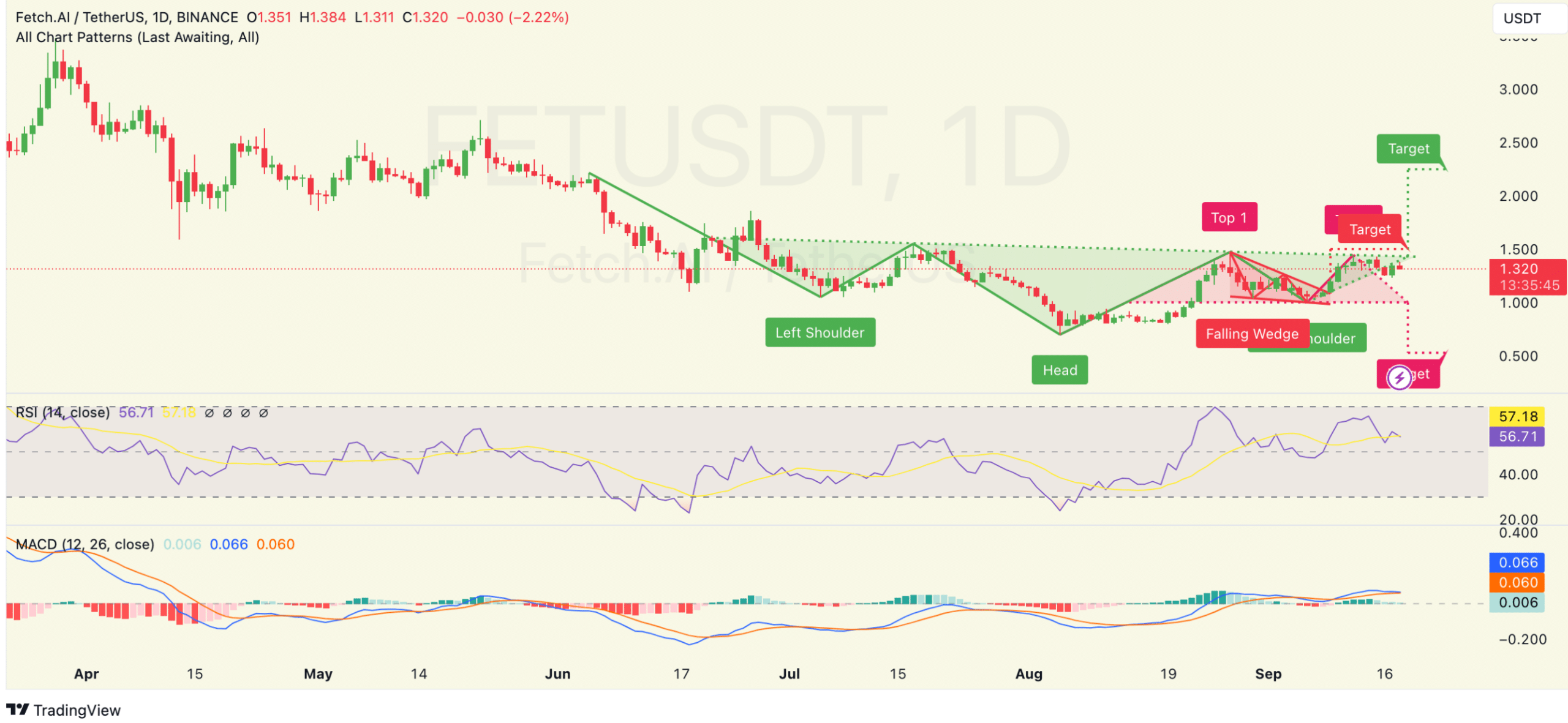The image size is (1568, 723).
Task: Click the orange MACD signal tag 0.060
Action: coord(1518,582)
